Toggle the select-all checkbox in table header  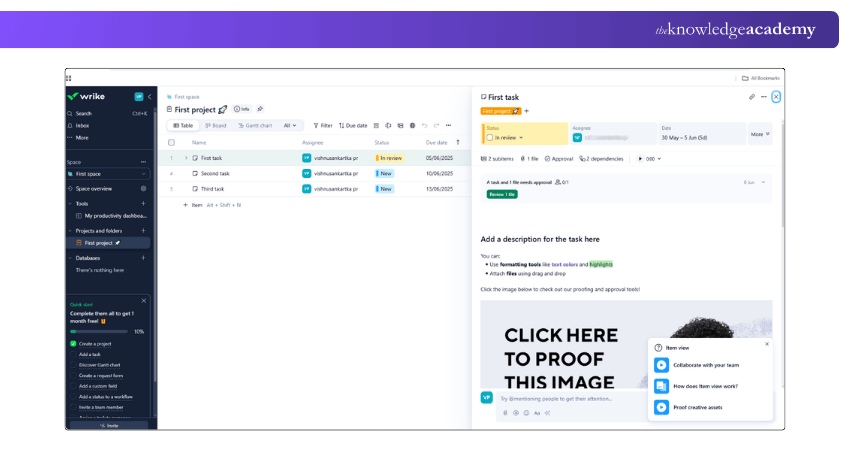coord(171,143)
